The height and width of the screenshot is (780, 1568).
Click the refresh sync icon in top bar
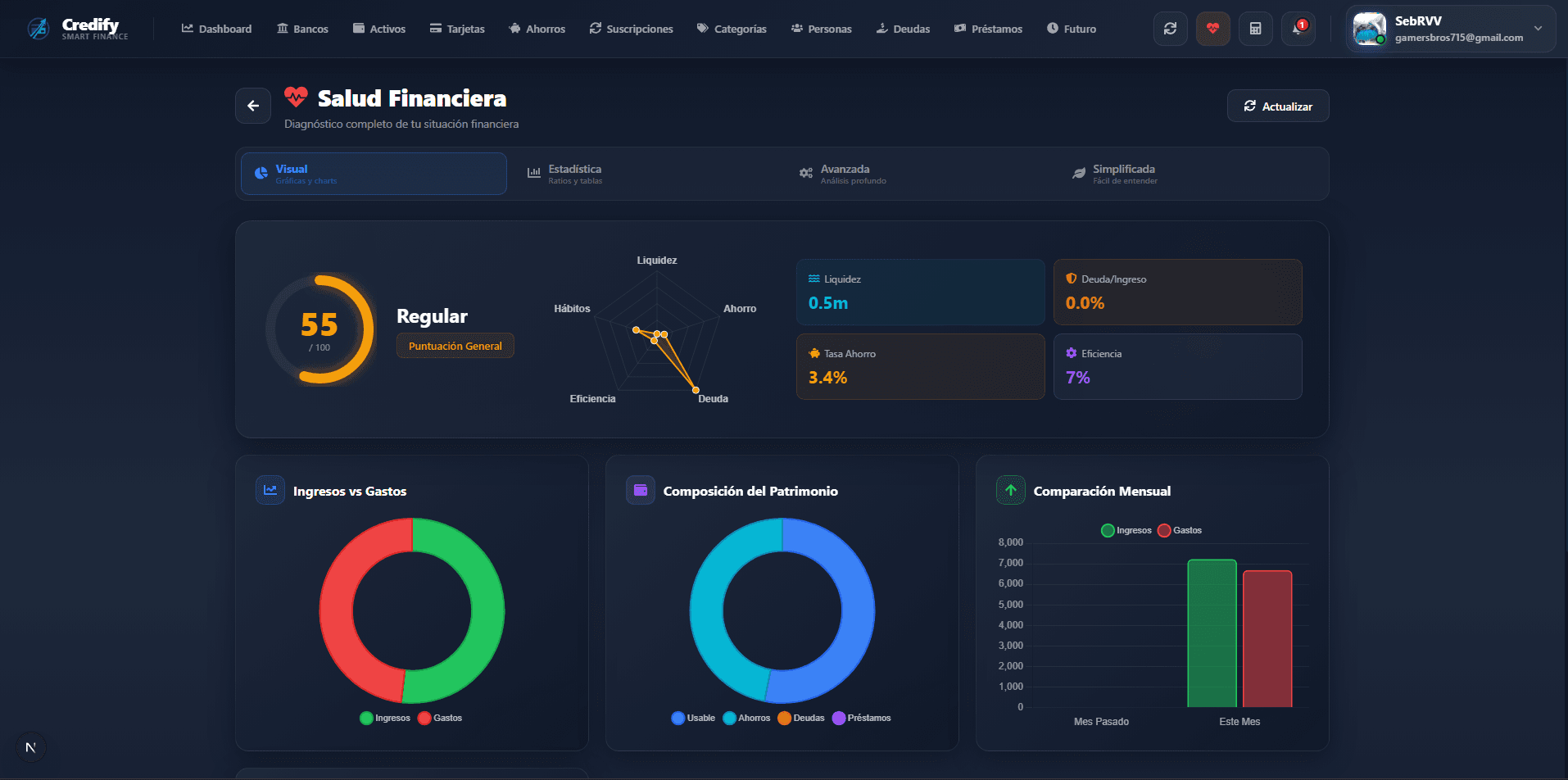(x=1170, y=28)
